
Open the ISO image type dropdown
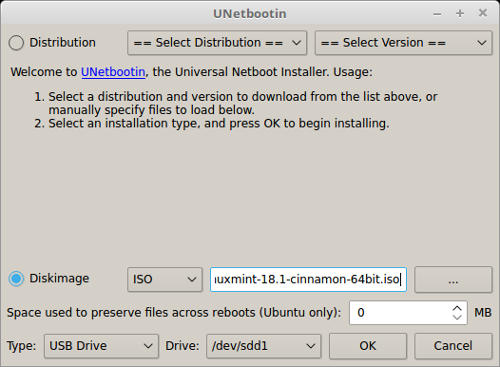(x=165, y=279)
